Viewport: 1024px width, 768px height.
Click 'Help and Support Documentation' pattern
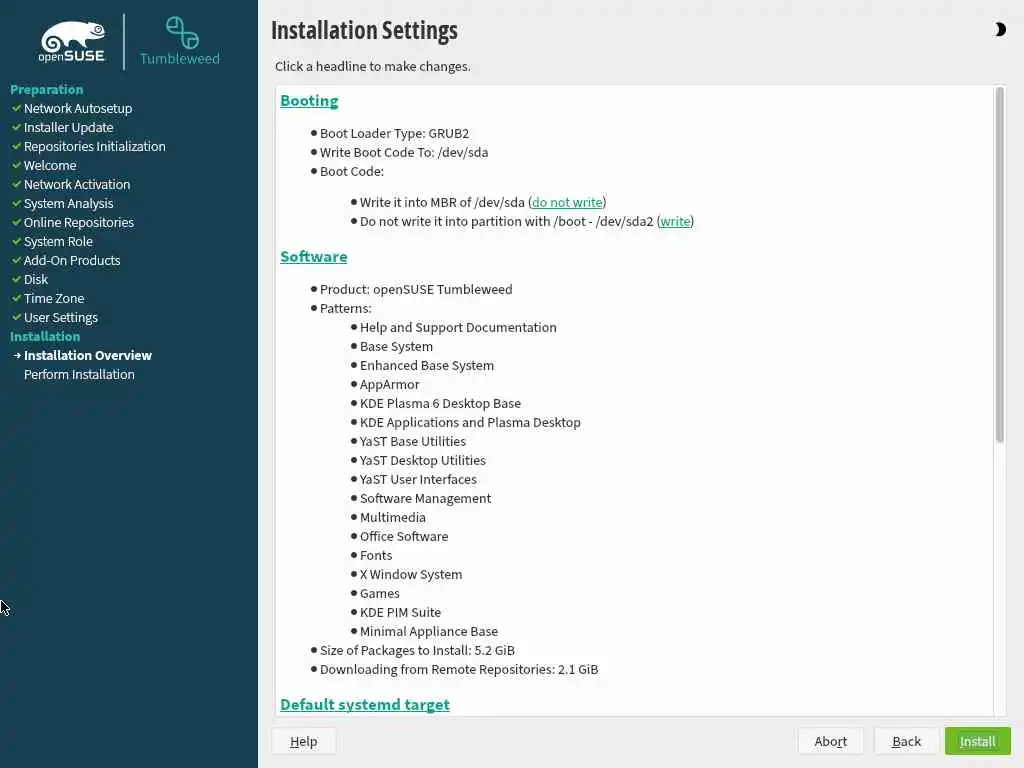click(x=458, y=327)
